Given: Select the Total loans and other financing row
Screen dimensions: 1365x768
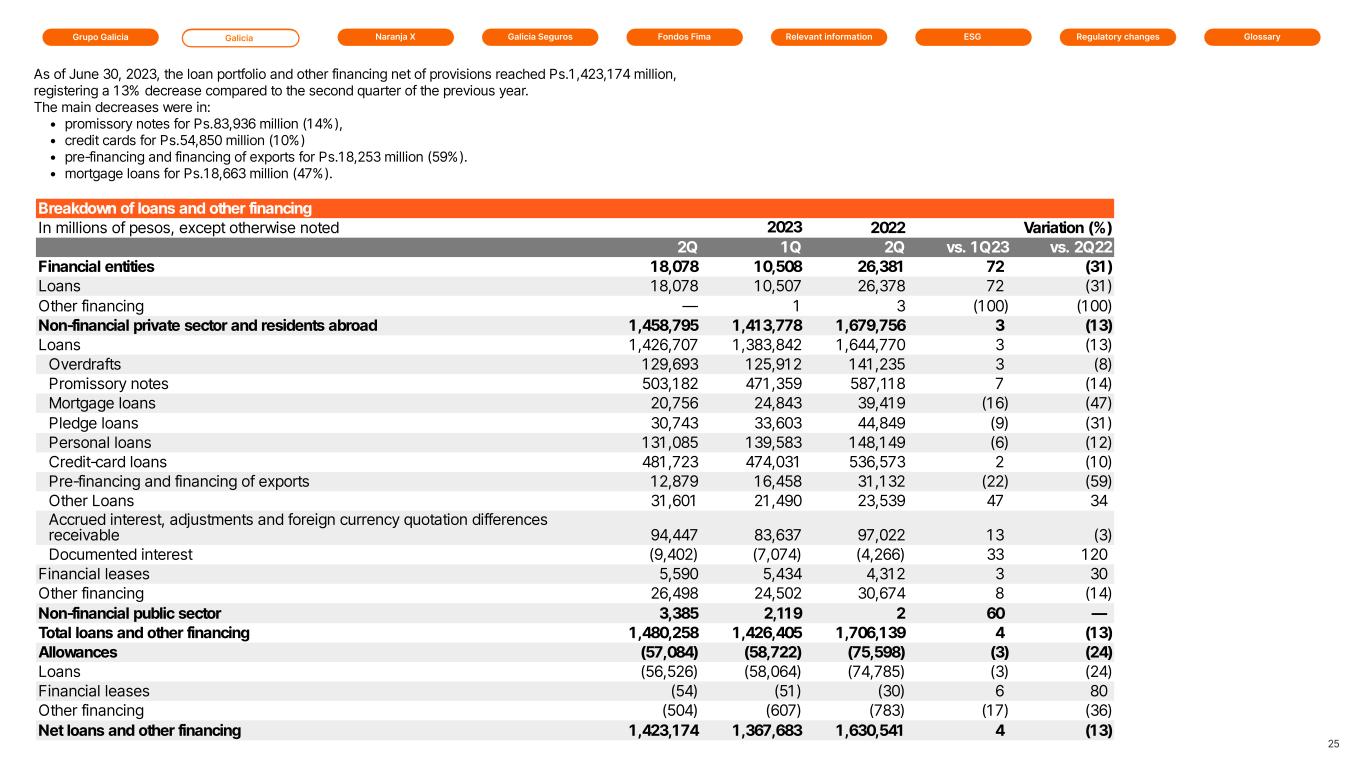Looking at the screenshot, I should coord(144,633).
